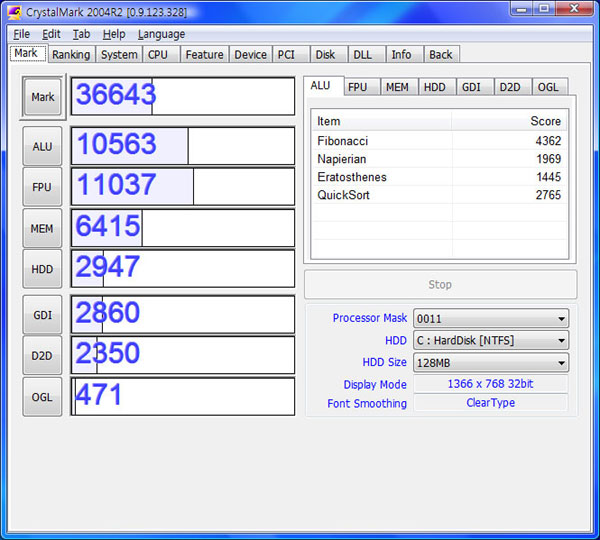600x540 pixels.
Task: Click the GDI score 2860 bar
Action: (x=183, y=315)
